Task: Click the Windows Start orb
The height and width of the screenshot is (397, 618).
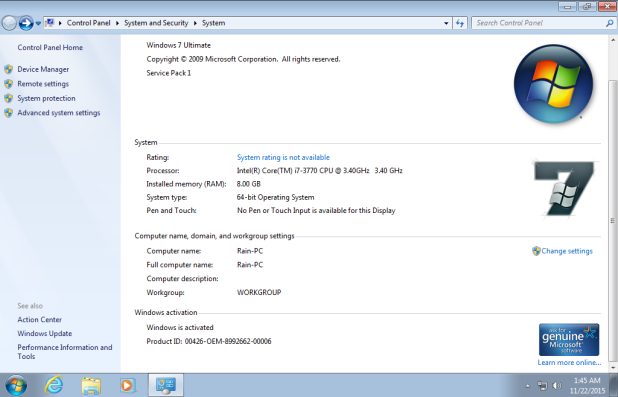Action: [16, 385]
